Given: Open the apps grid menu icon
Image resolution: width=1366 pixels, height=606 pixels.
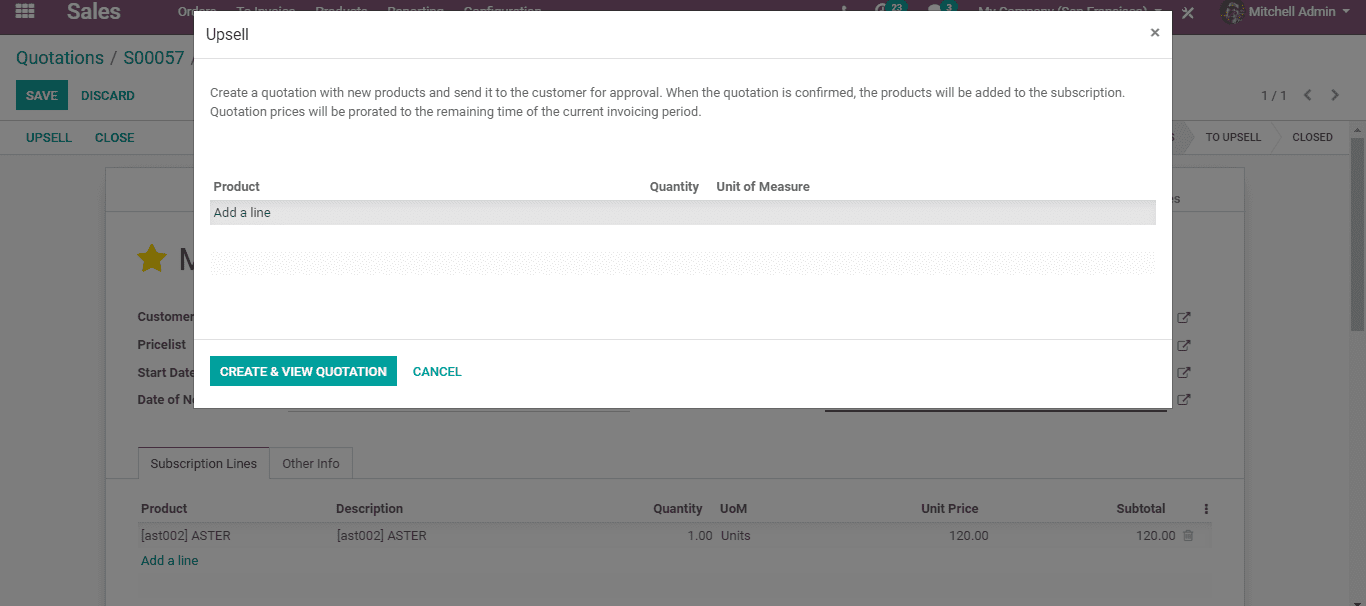Looking at the screenshot, I should point(25,12).
